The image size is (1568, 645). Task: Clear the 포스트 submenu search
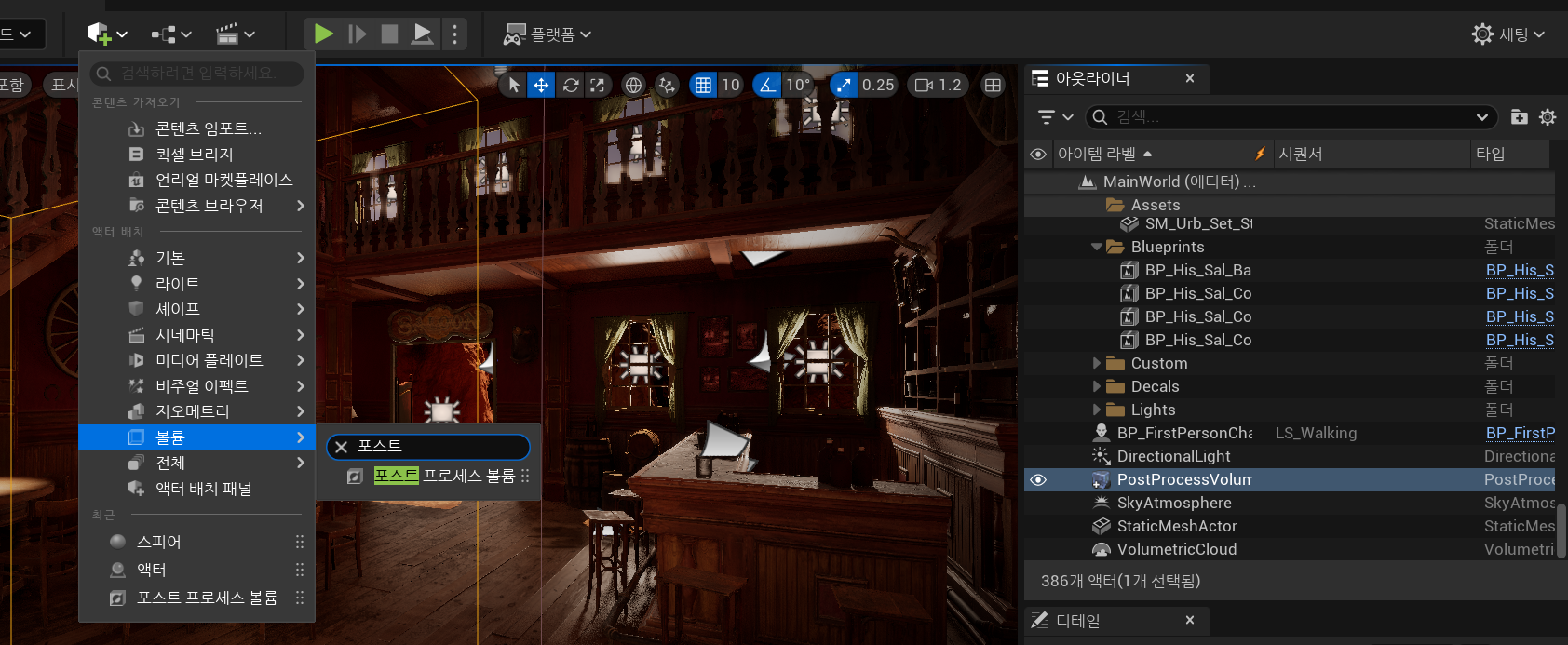[x=341, y=447]
